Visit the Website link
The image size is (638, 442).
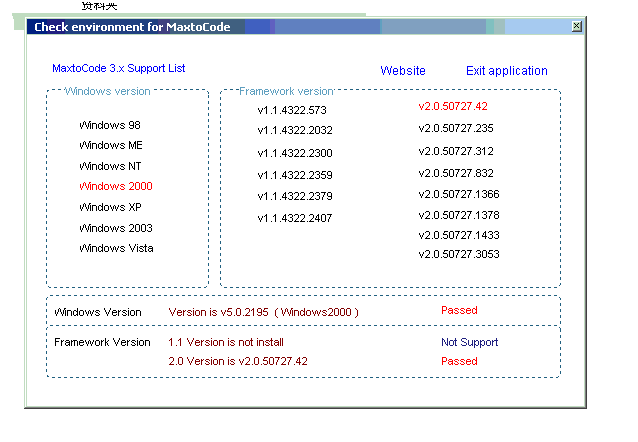coord(403,71)
